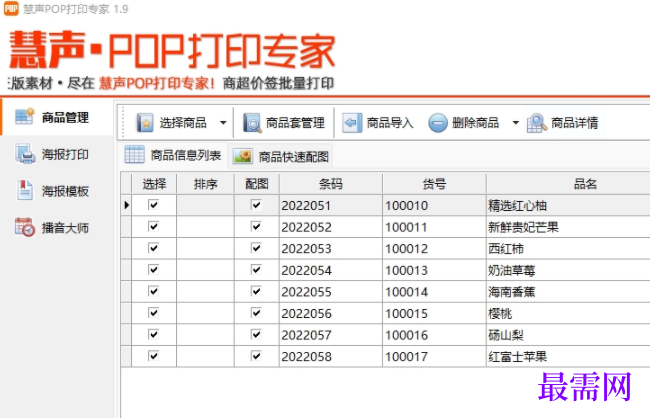Open the 海报打印 printer icon
650x418 pixels.
(25, 154)
